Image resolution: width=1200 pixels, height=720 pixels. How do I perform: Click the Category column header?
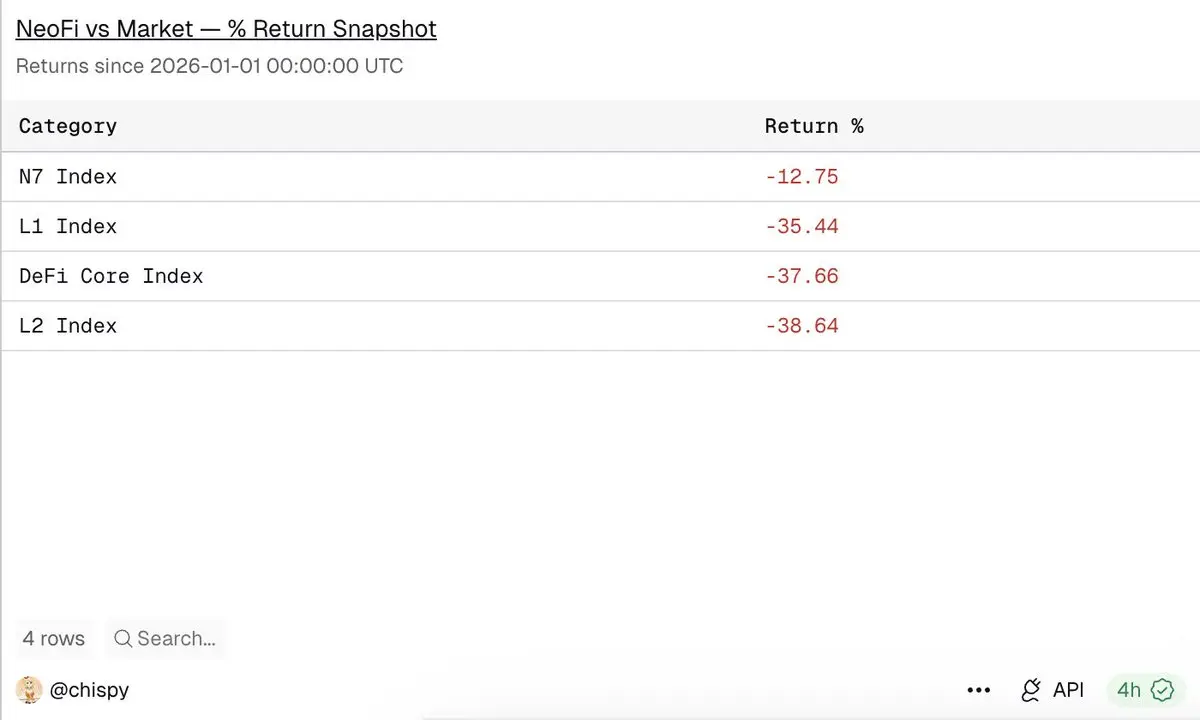pyautogui.click(x=68, y=126)
